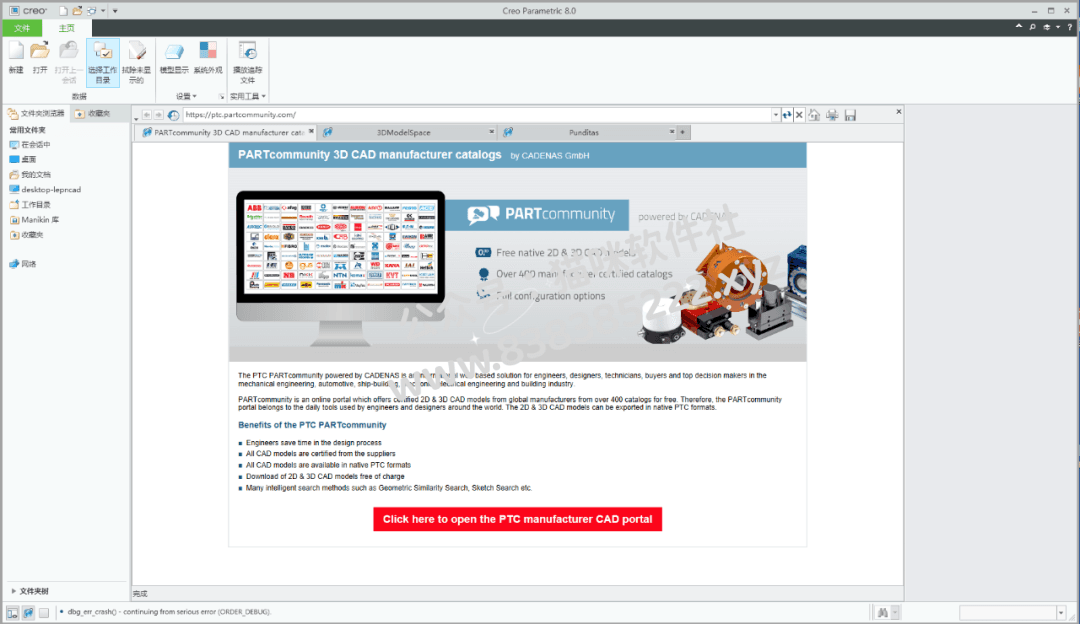The width and height of the screenshot is (1080, 624).
Task: Open 网络 network entry
Action: coord(23,264)
